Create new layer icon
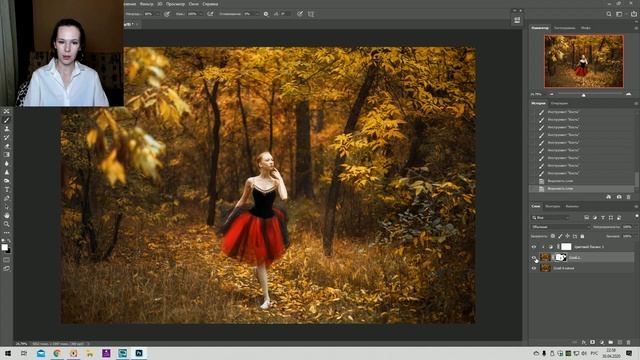The image size is (640, 360). click(620, 342)
